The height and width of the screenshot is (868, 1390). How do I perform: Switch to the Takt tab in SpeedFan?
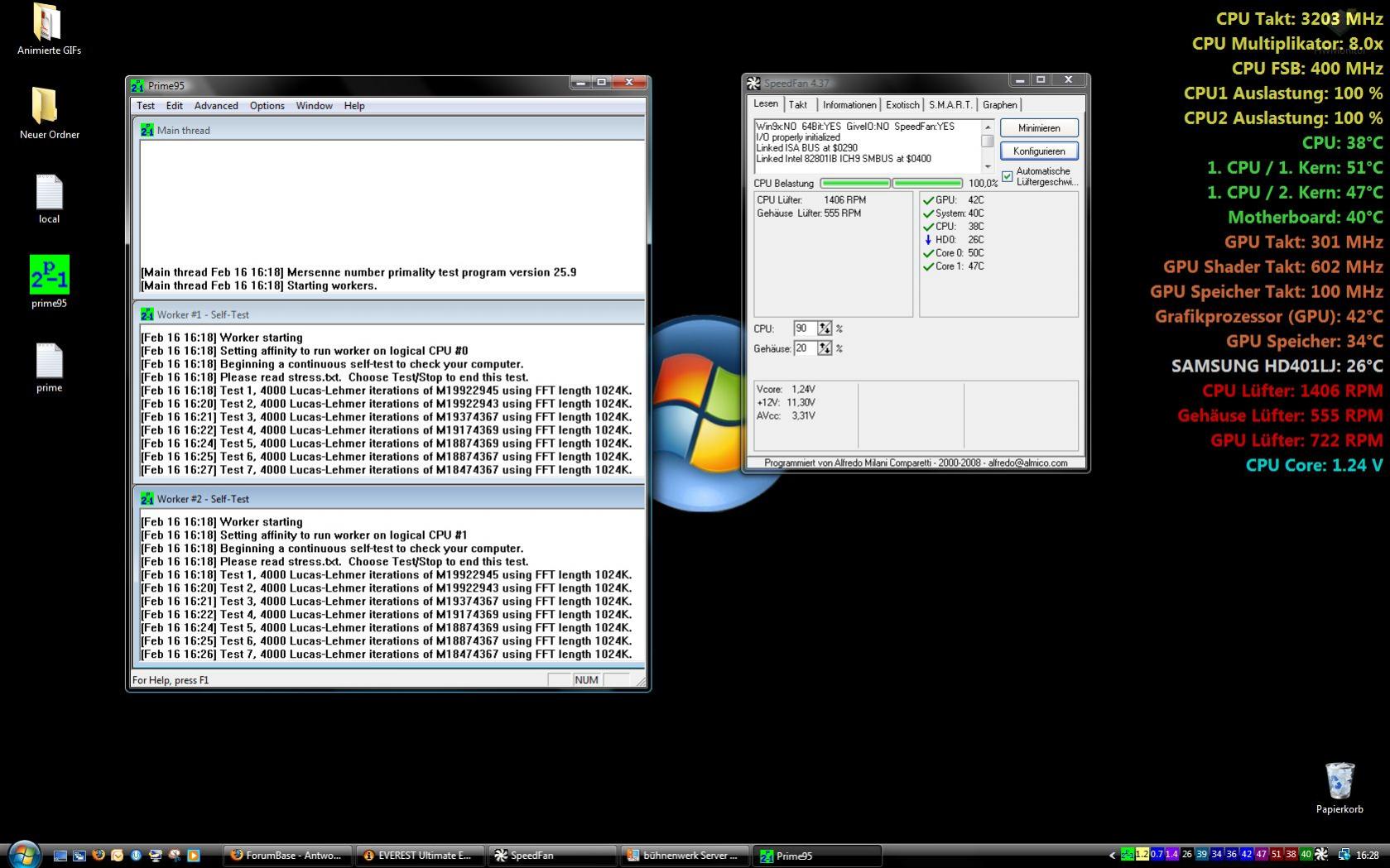point(798,105)
